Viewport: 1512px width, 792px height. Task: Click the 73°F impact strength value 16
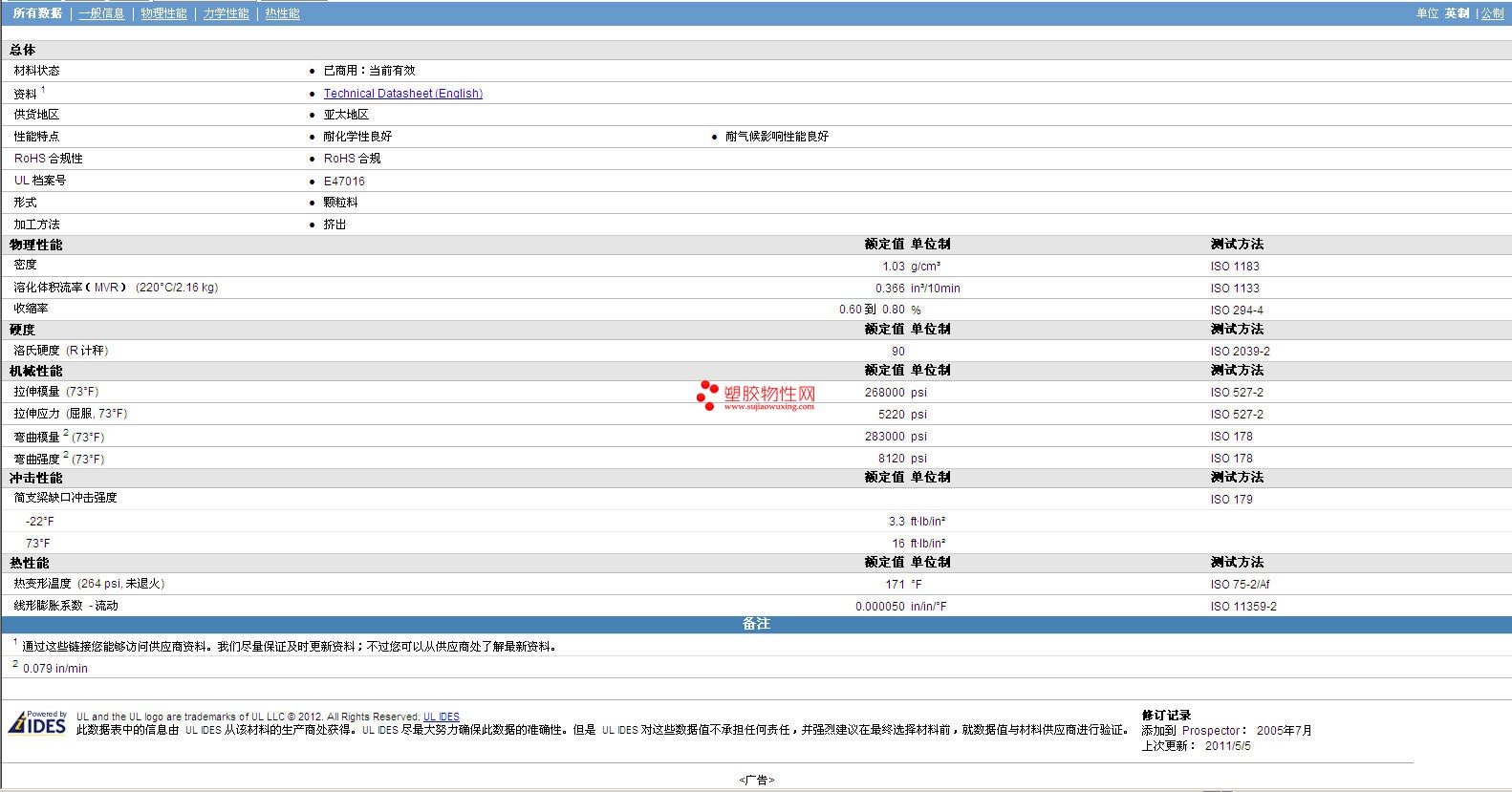pyautogui.click(x=898, y=544)
